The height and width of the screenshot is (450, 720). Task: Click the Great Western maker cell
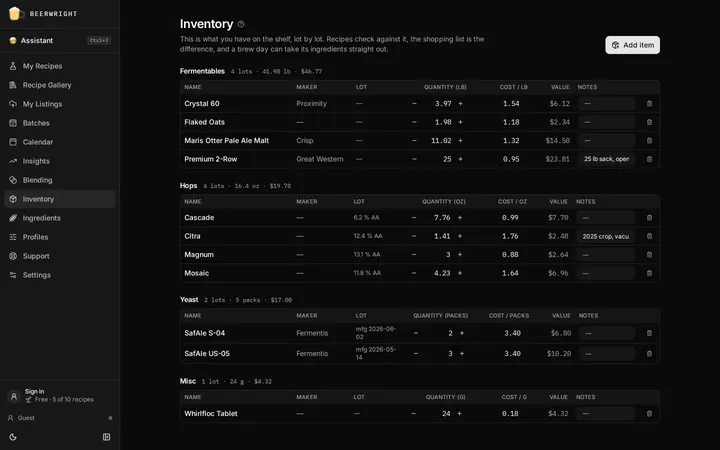(x=320, y=159)
